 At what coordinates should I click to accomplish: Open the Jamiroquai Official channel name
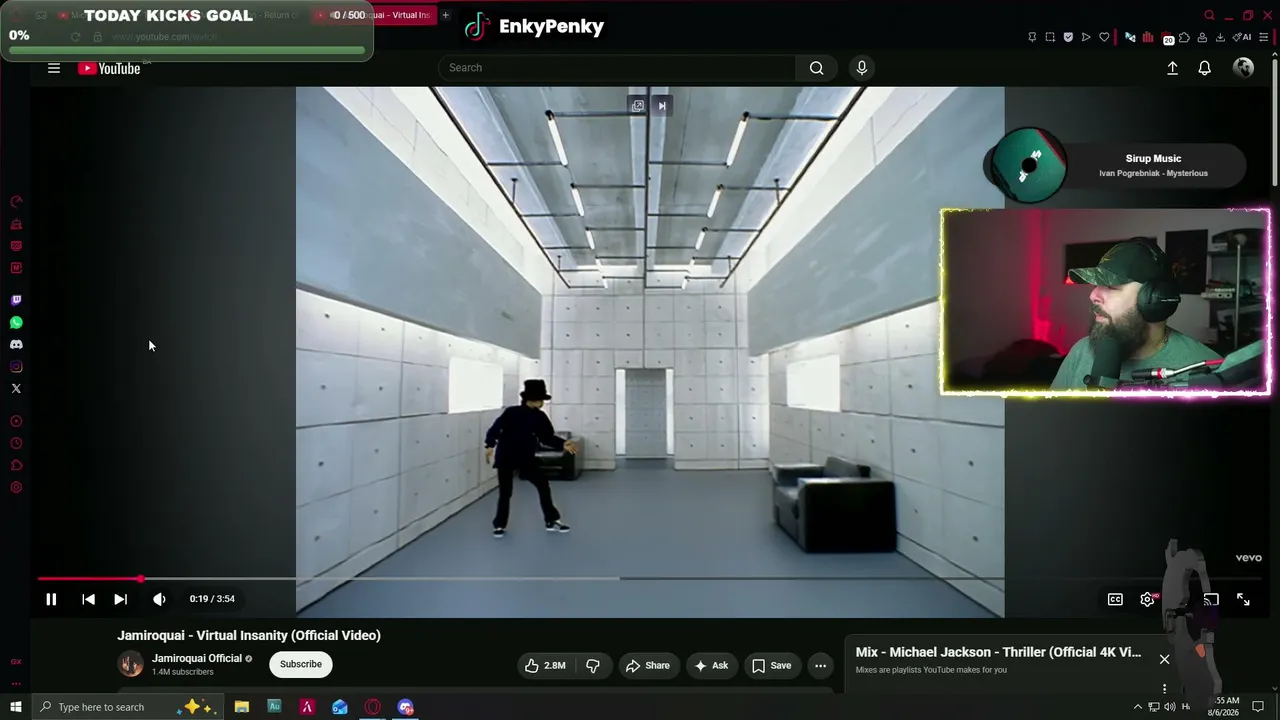click(x=197, y=658)
